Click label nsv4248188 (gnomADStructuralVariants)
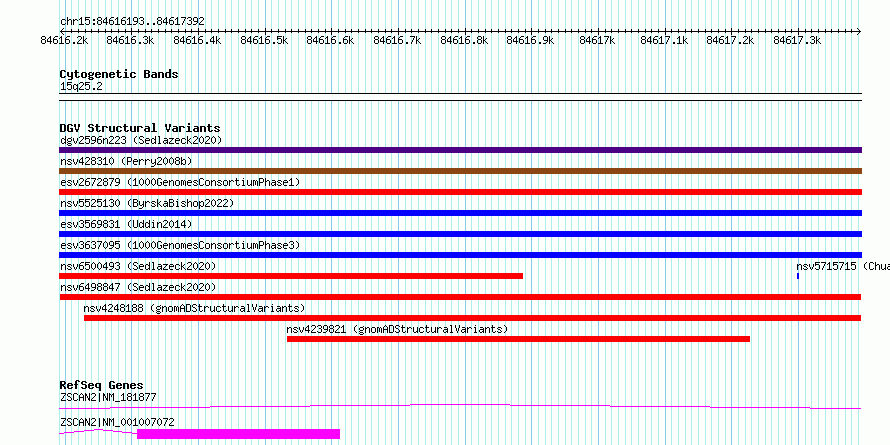The image size is (890, 445). tap(195, 308)
